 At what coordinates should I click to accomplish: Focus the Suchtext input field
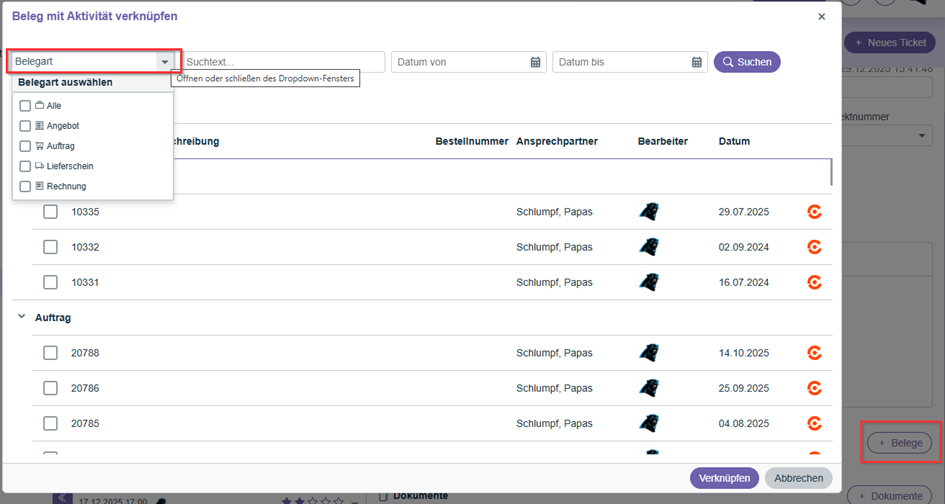tap(283, 62)
